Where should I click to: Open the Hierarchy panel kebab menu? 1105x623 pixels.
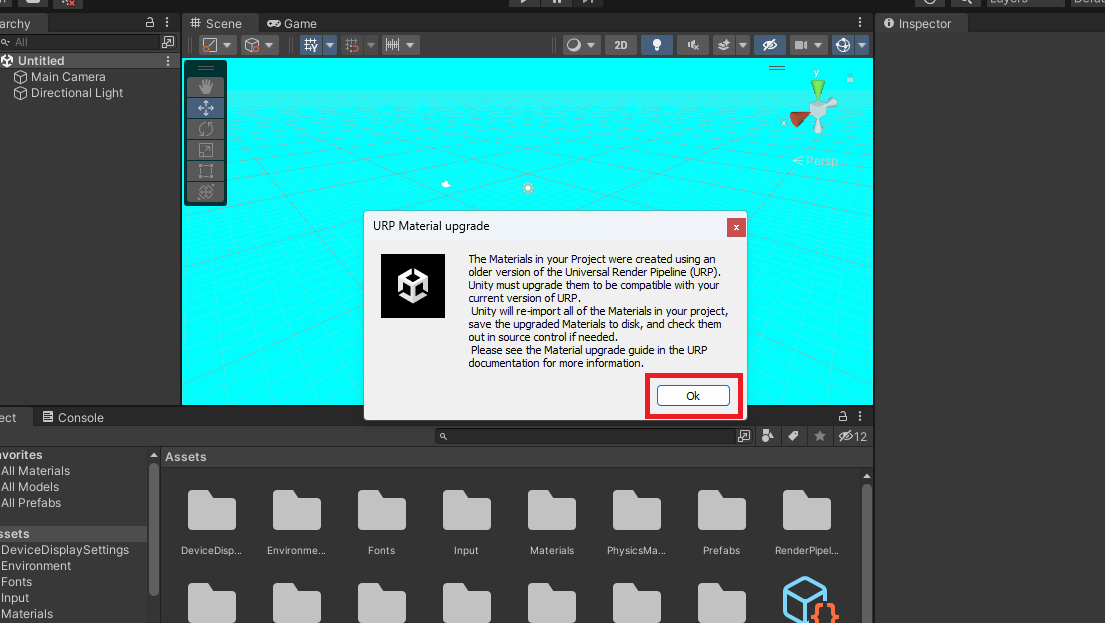(167, 23)
